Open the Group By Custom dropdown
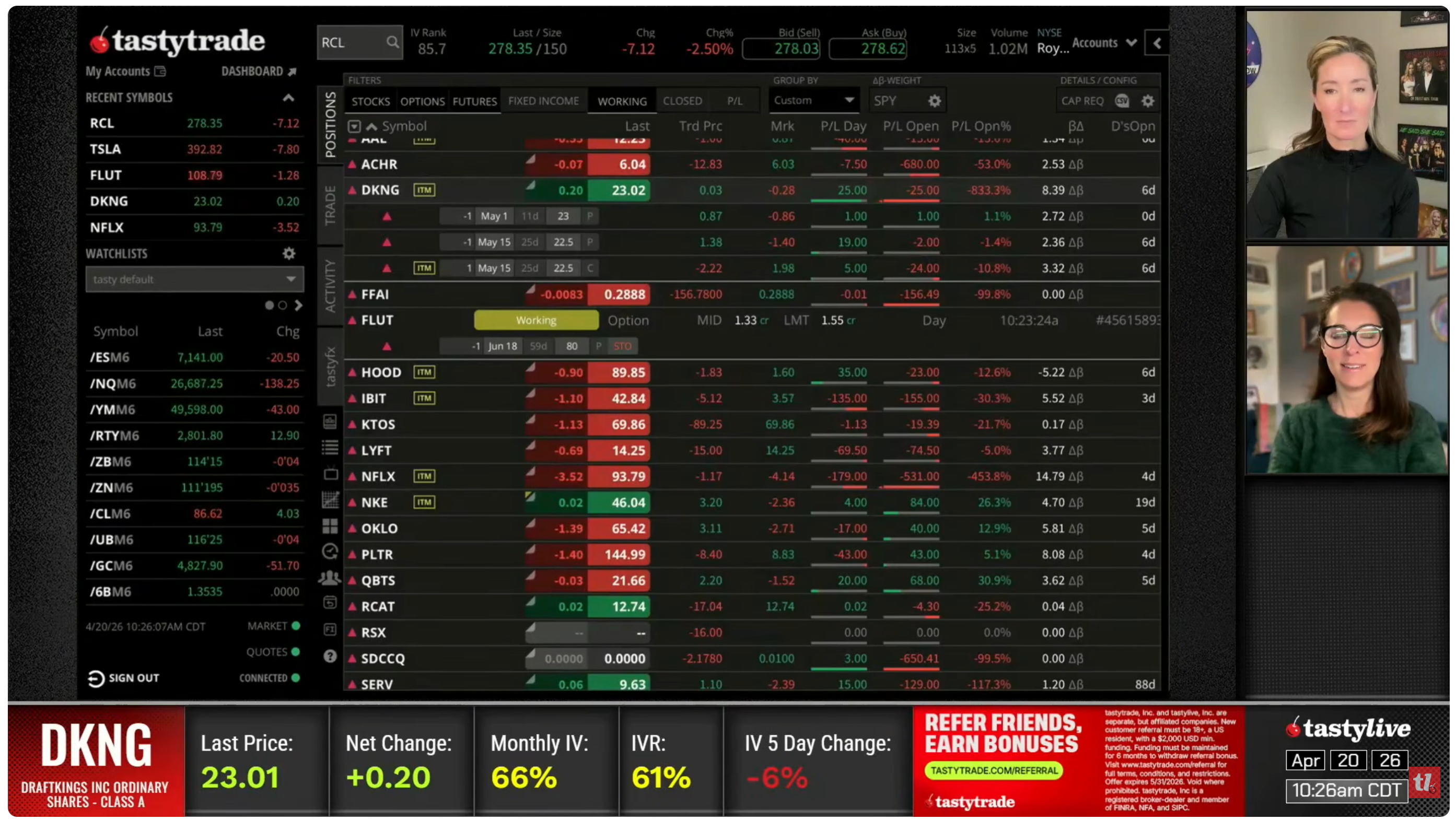 pos(813,101)
